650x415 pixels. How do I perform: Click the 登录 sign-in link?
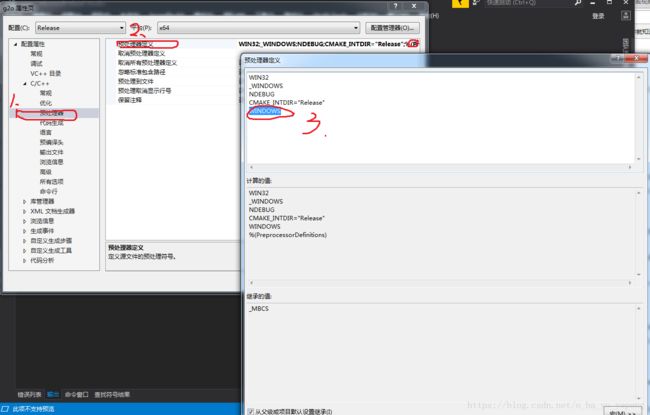598,16
